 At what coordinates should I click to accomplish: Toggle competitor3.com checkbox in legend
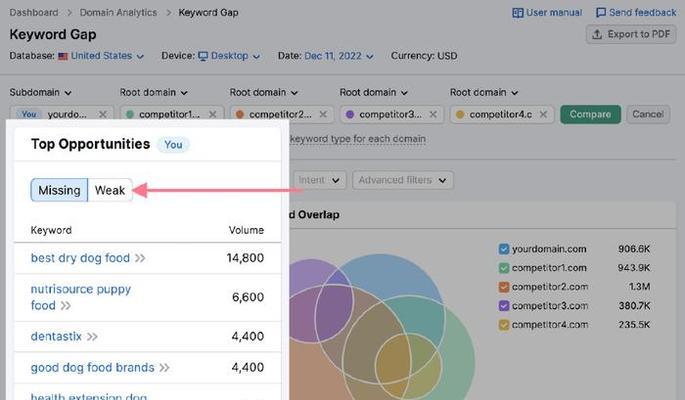tap(504, 306)
